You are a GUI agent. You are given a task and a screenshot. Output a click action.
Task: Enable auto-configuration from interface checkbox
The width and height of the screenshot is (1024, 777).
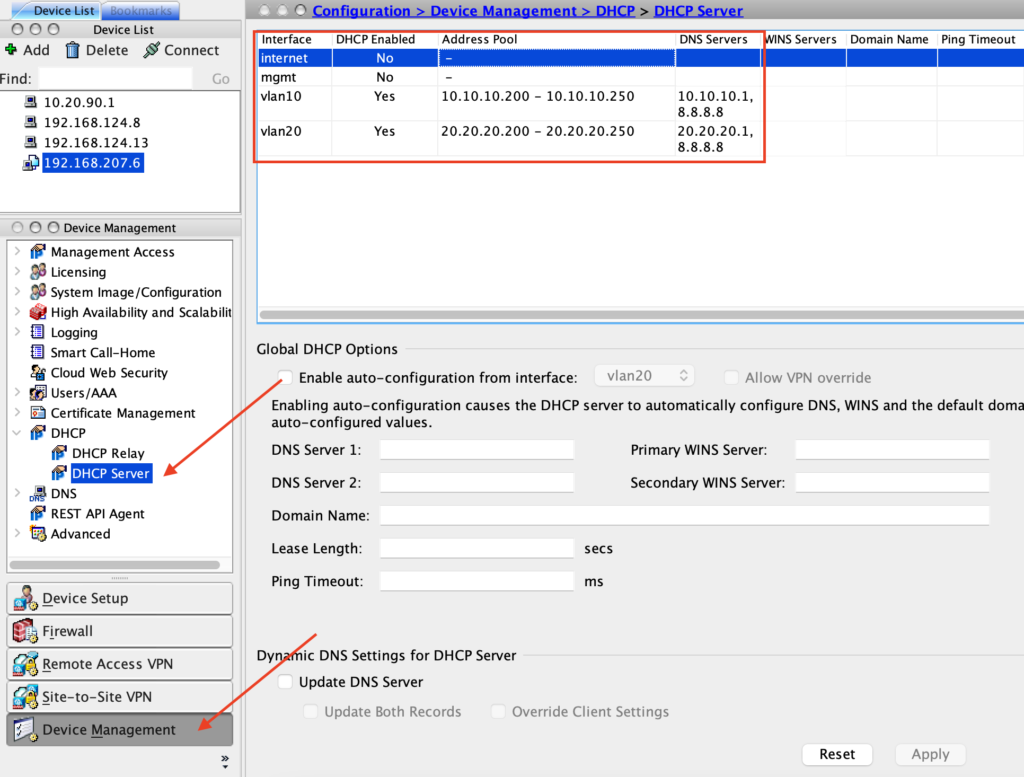click(x=285, y=377)
